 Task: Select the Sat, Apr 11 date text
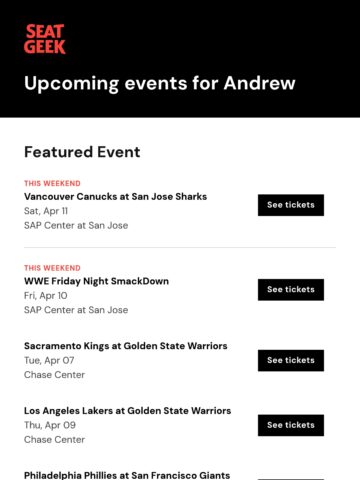46,211
